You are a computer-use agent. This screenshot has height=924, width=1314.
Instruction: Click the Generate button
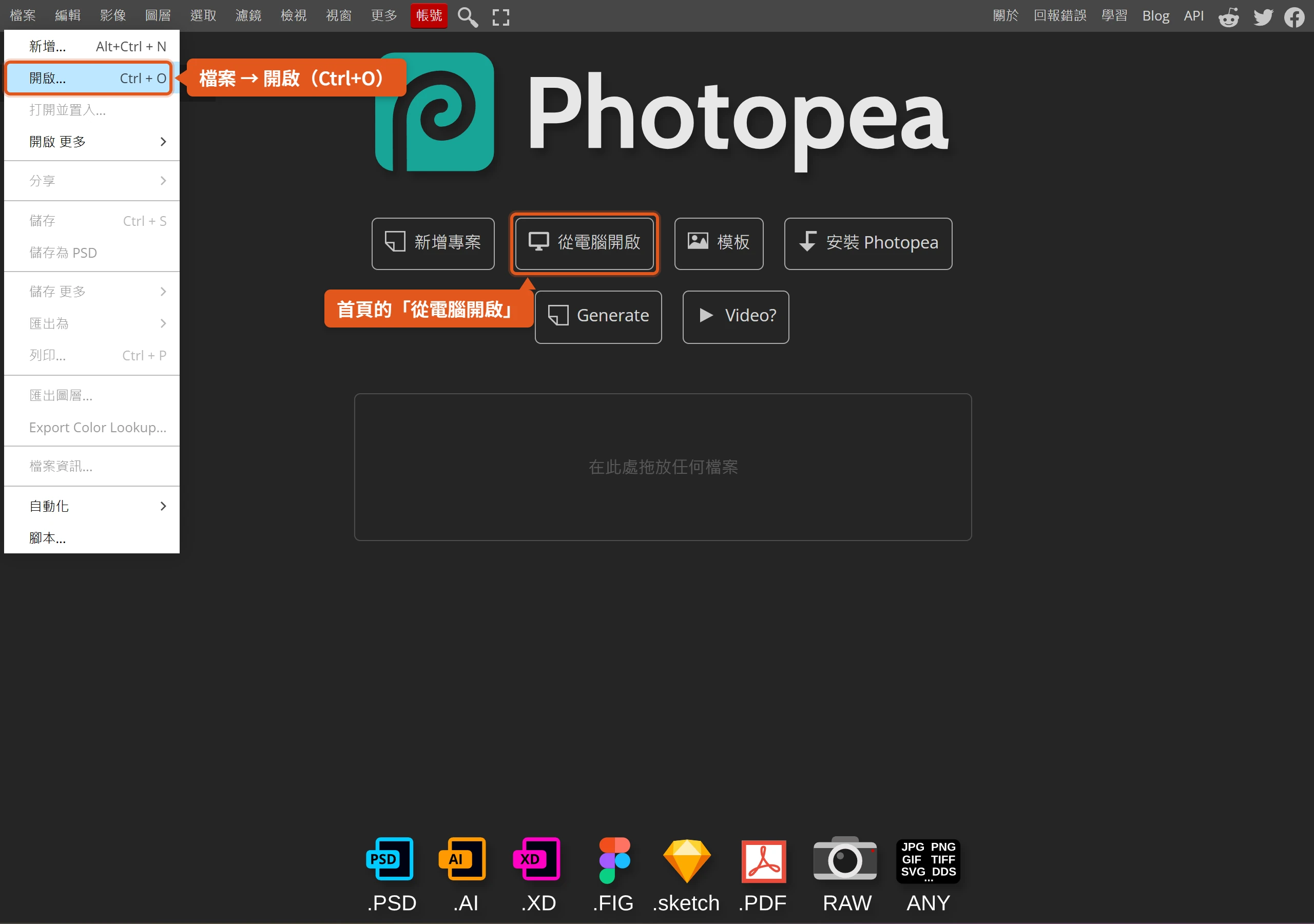(x=598, y=317)
